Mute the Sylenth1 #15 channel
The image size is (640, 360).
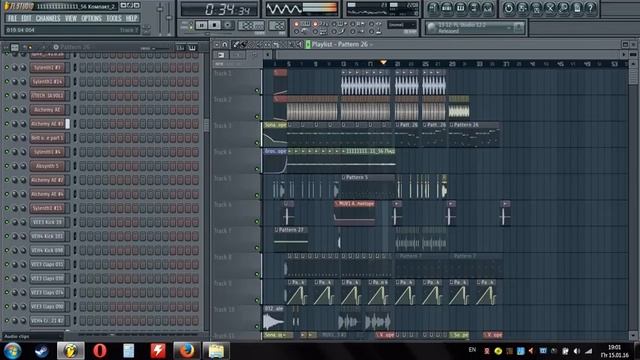point(7,208)
